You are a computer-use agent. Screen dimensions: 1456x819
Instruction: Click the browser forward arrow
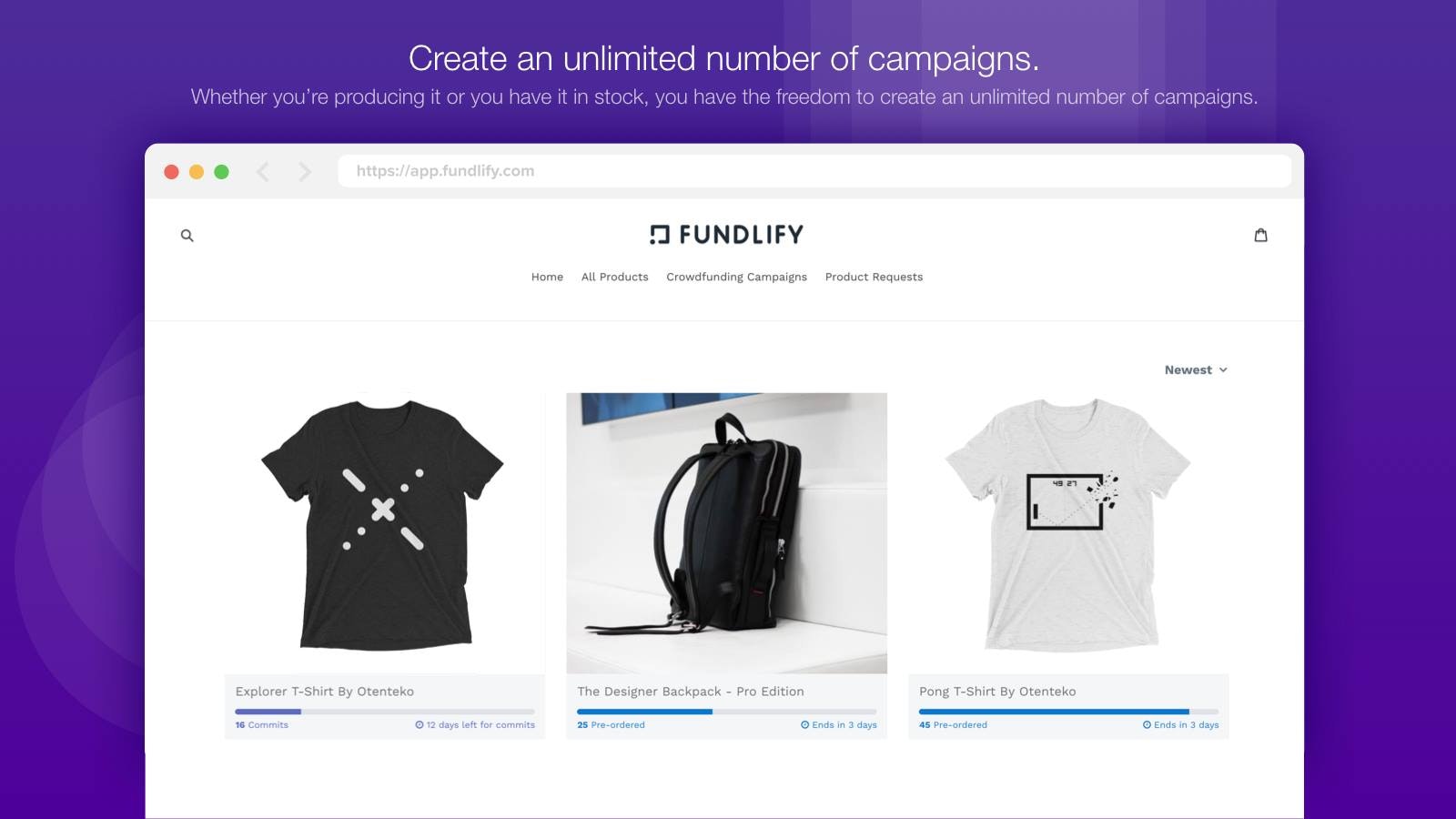point(305,170)
